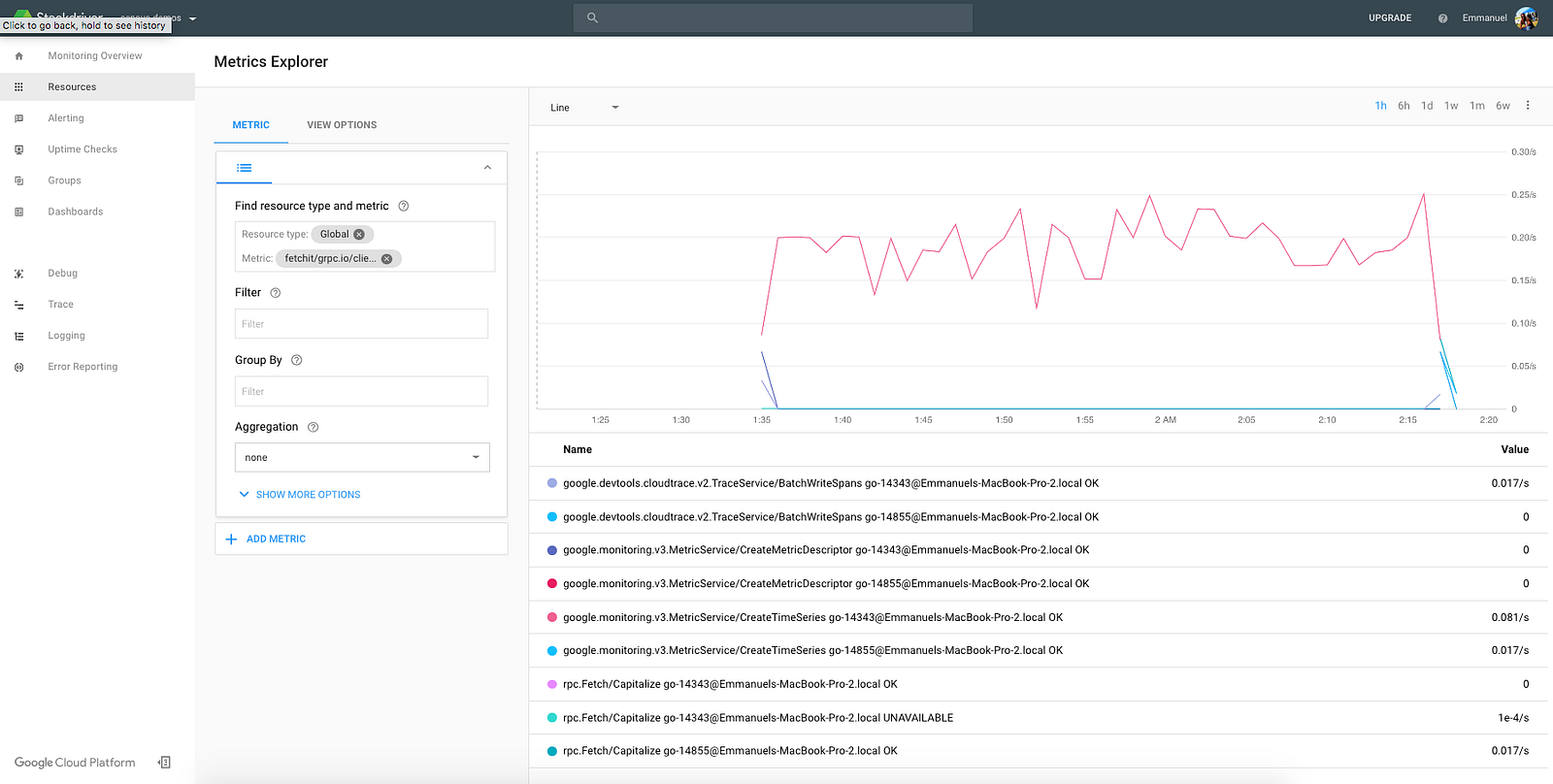
Task: Click the Trace sidebar icon
Action: [x=18, y=305]
